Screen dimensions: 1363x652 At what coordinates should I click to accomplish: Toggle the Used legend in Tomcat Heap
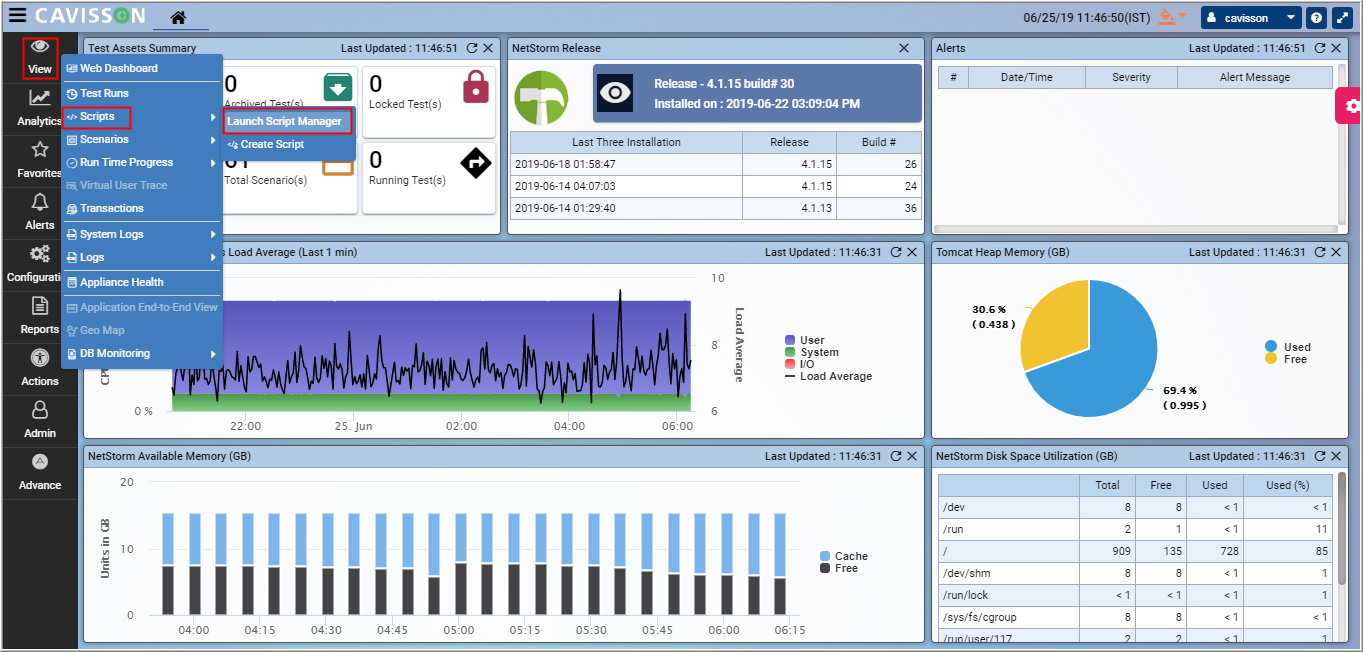click(x=1288, y=346)
